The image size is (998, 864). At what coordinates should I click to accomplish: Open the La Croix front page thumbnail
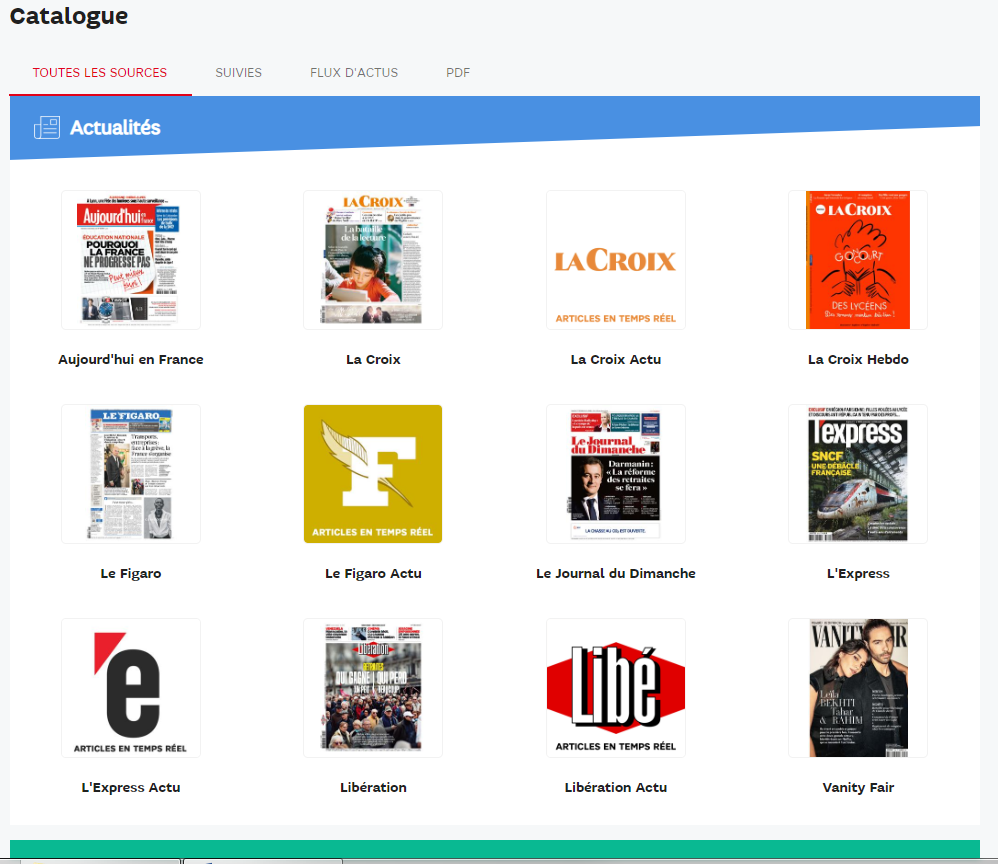tap(373, 259)
